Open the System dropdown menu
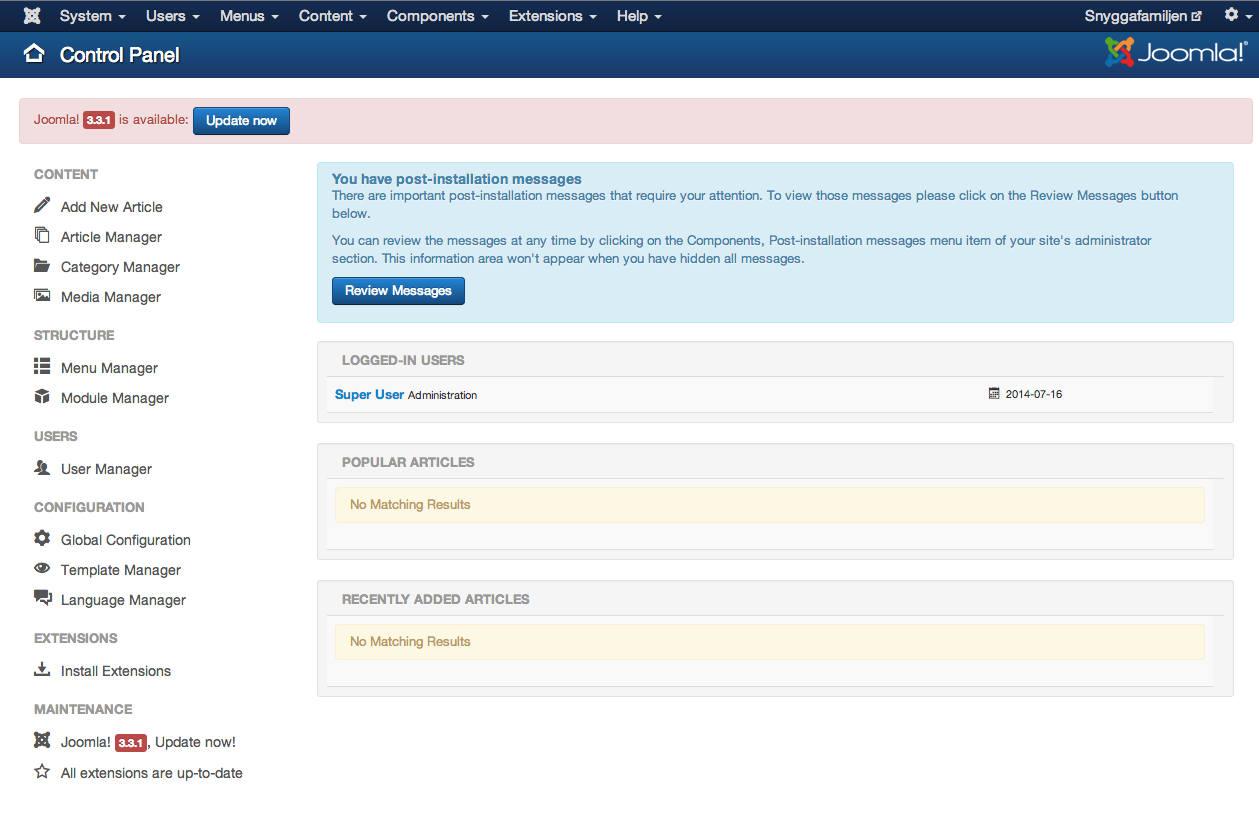This screenshot has height=835, width=1259. pyautogui.click(x=93, y=16)
